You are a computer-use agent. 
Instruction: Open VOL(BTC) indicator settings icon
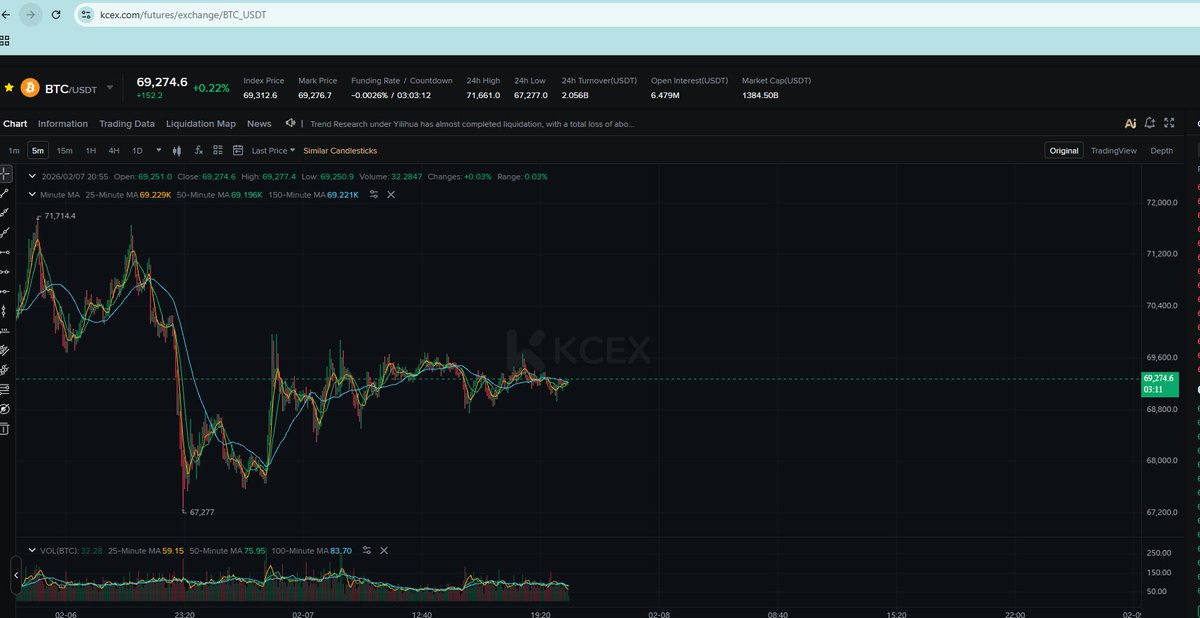(x=366, y=550)
